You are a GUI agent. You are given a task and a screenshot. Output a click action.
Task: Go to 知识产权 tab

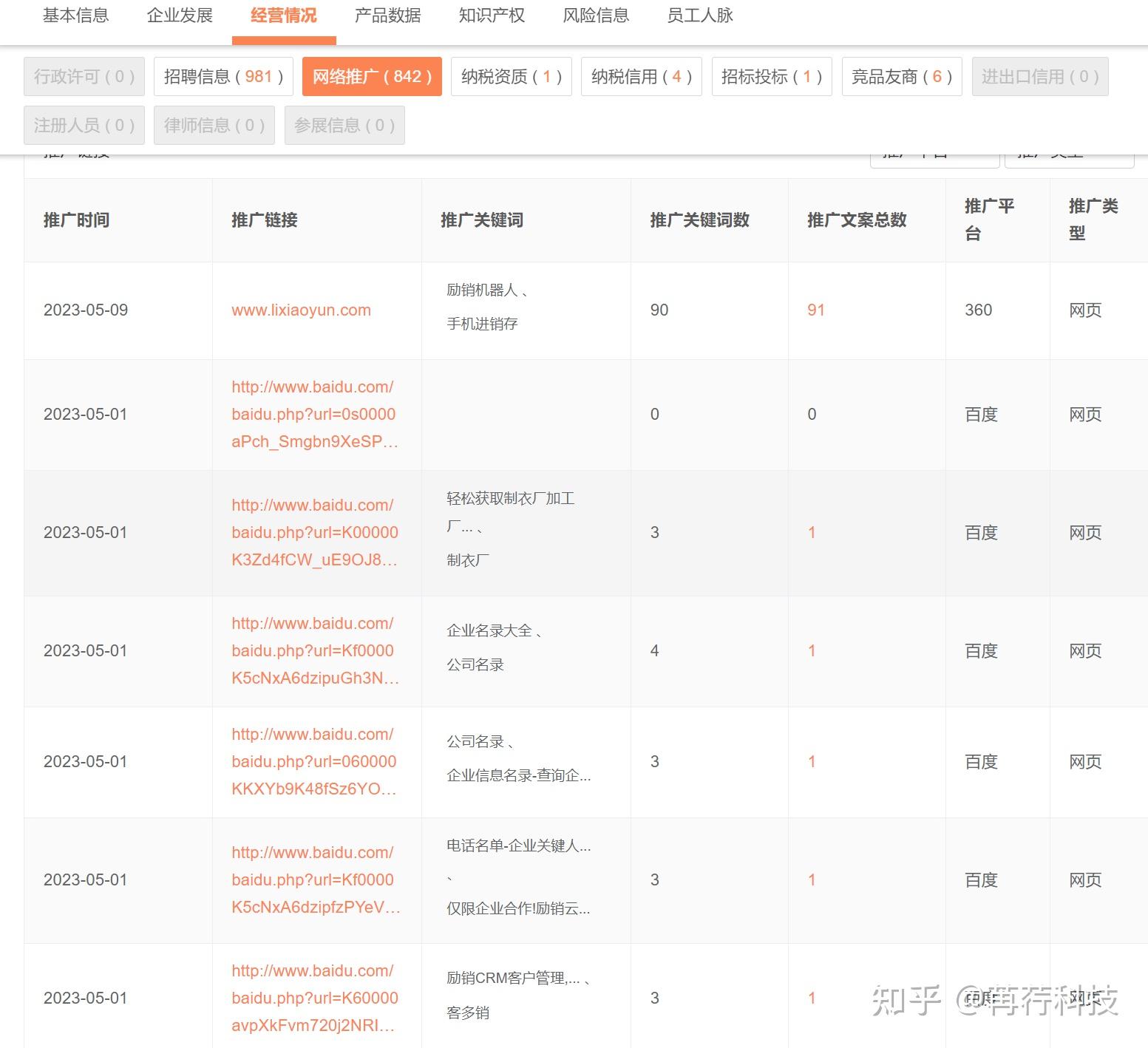[492, 15]
